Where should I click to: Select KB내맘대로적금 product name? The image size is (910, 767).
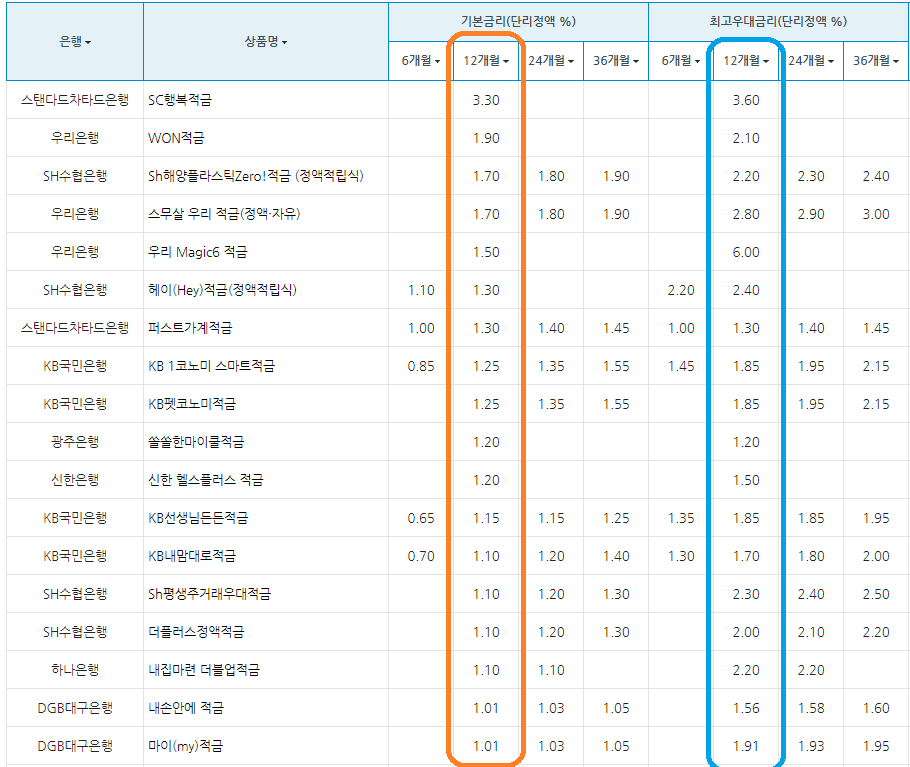tap(192, 556)
